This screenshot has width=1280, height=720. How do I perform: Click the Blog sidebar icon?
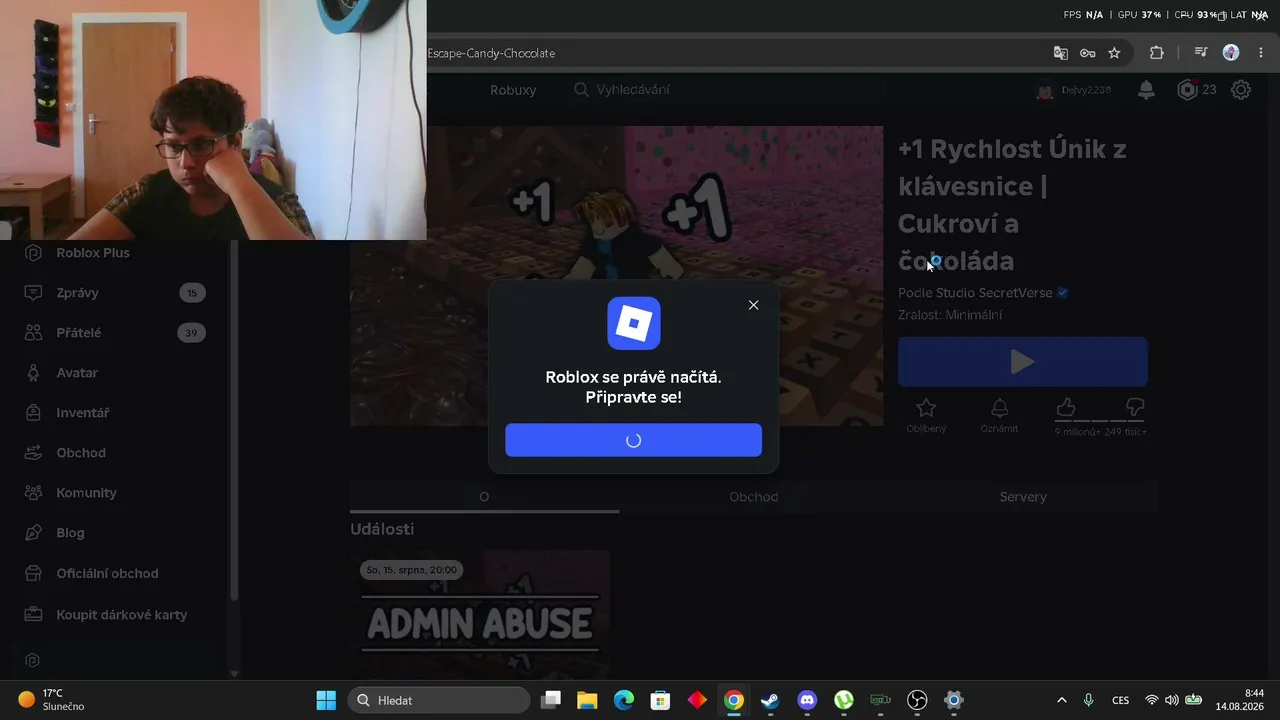pyautogui.click(x=34, y=533)
